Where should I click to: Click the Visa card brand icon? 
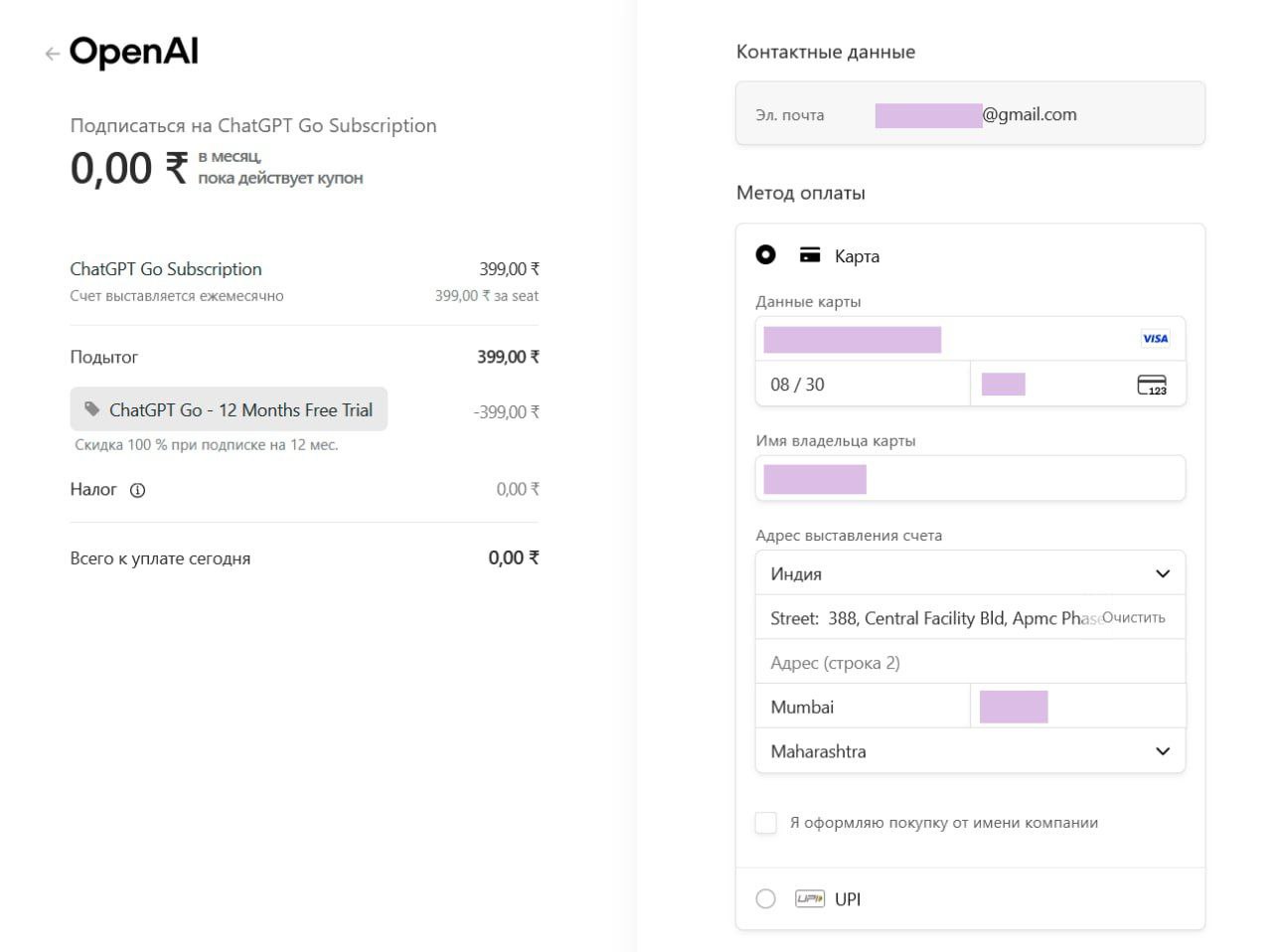tap(1155, 339)
